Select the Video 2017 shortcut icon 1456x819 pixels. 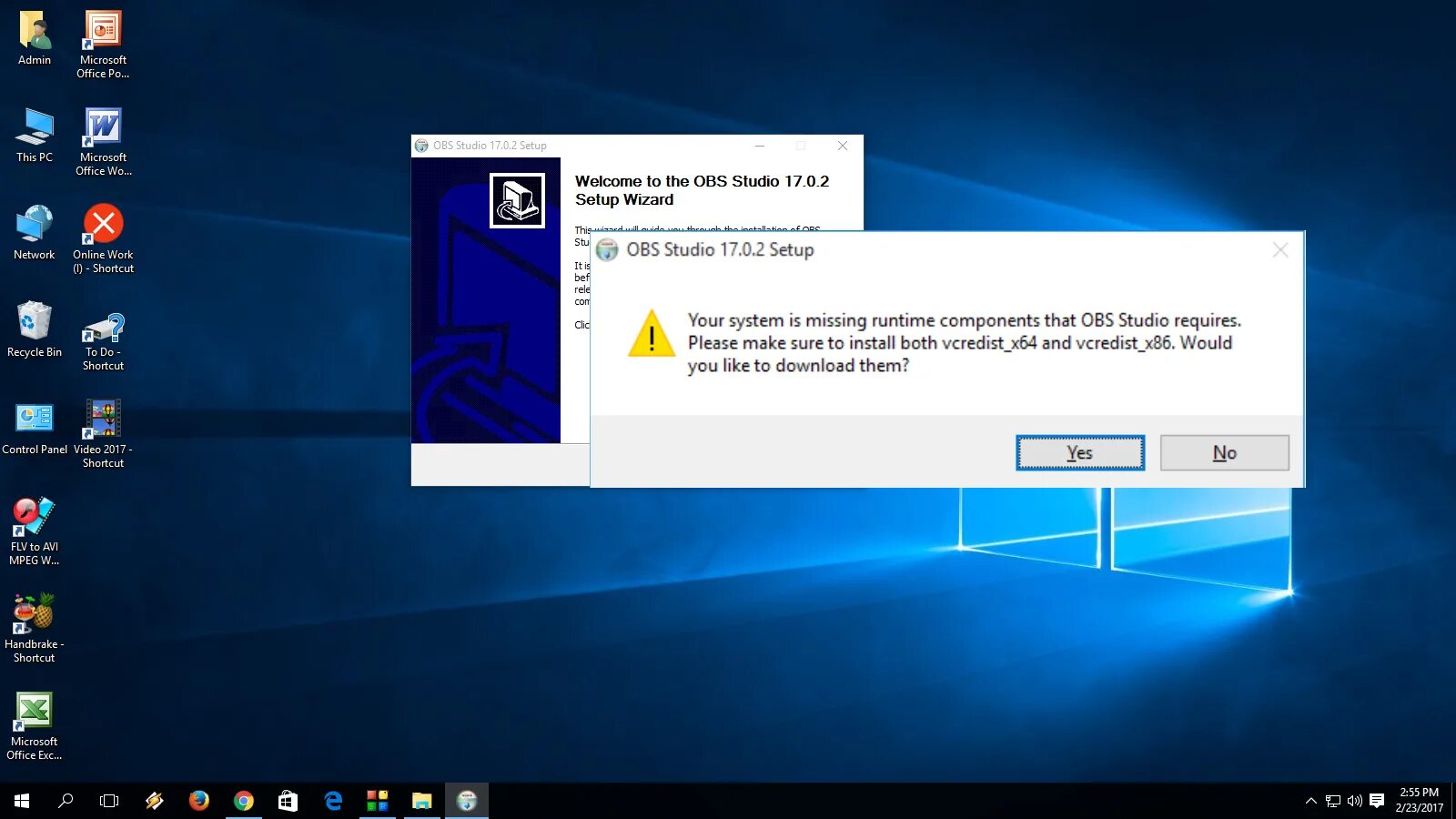pos(103,435)
